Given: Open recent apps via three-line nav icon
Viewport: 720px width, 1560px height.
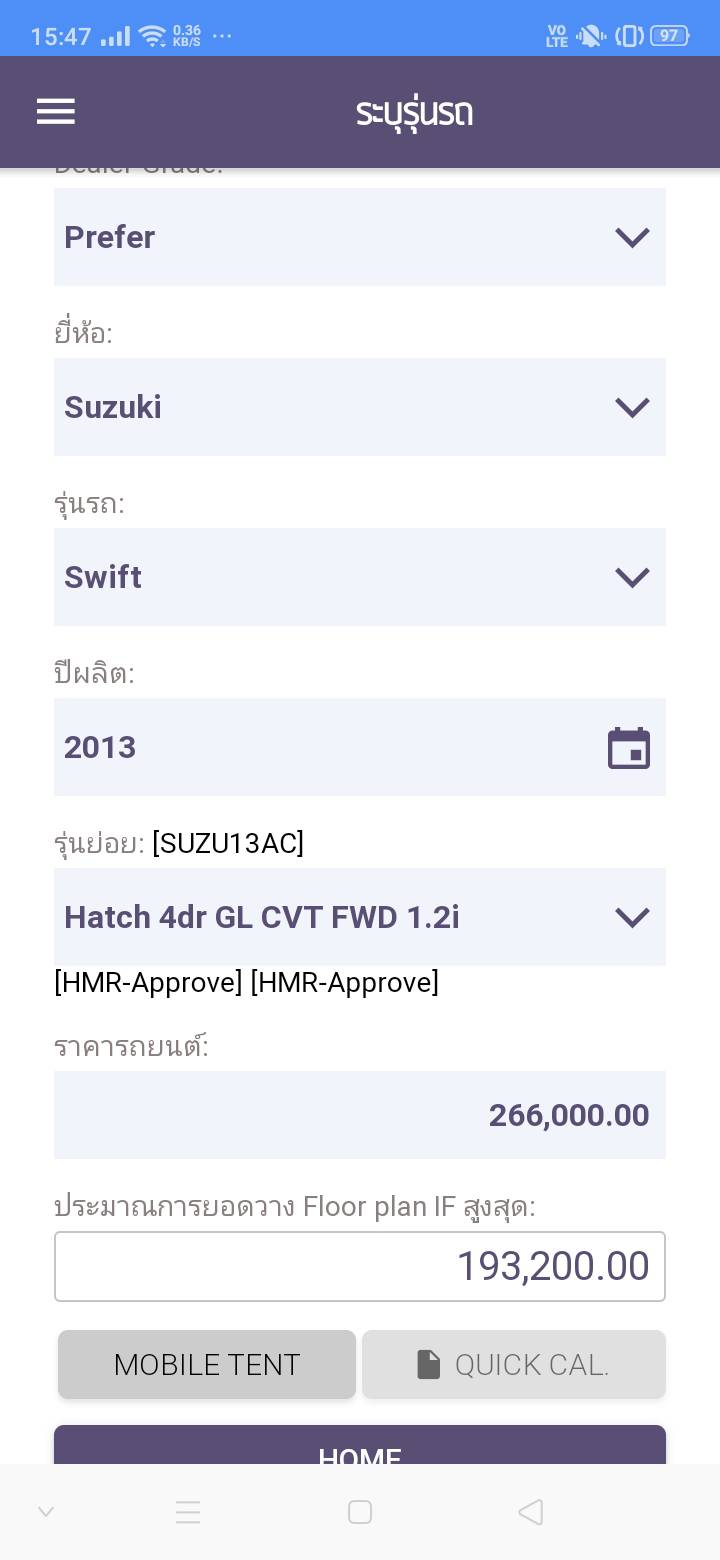Looking at the screenshot, I should coord(188,1512).
